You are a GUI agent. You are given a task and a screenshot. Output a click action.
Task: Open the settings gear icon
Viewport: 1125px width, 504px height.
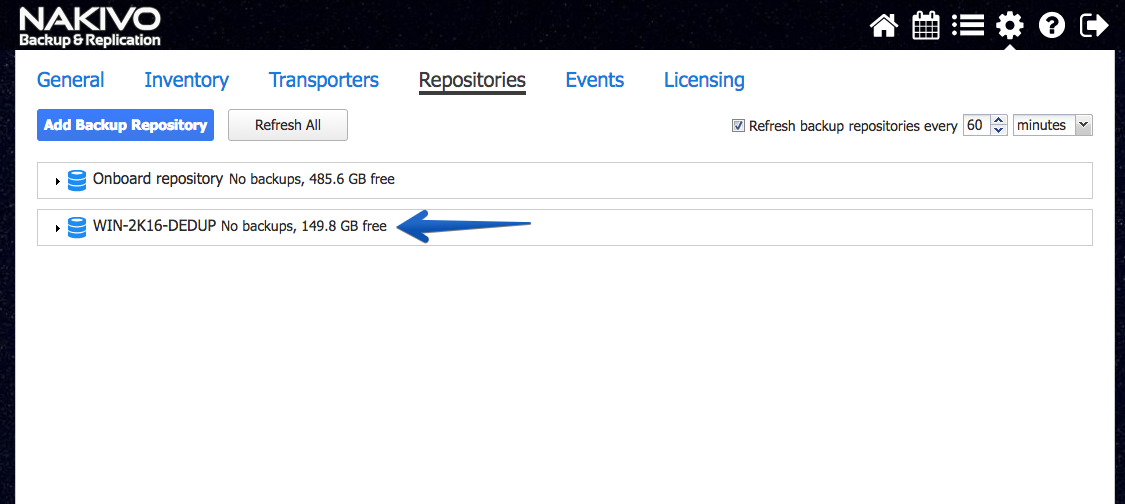coord(1010,27)
